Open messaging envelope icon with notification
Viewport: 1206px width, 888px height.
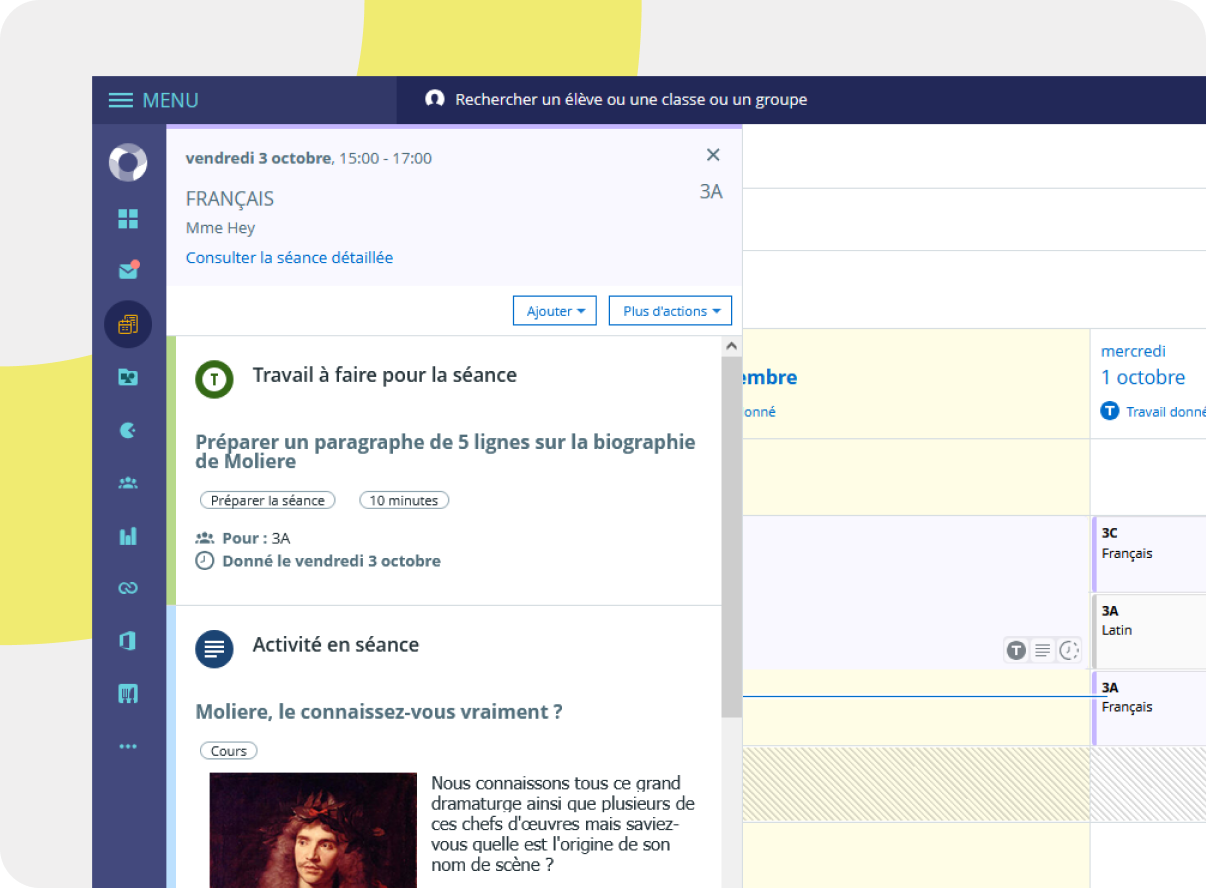point(128,271)
